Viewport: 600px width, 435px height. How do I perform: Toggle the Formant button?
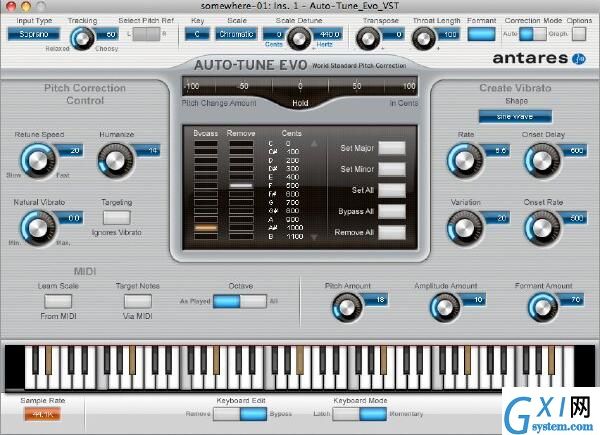481,34
